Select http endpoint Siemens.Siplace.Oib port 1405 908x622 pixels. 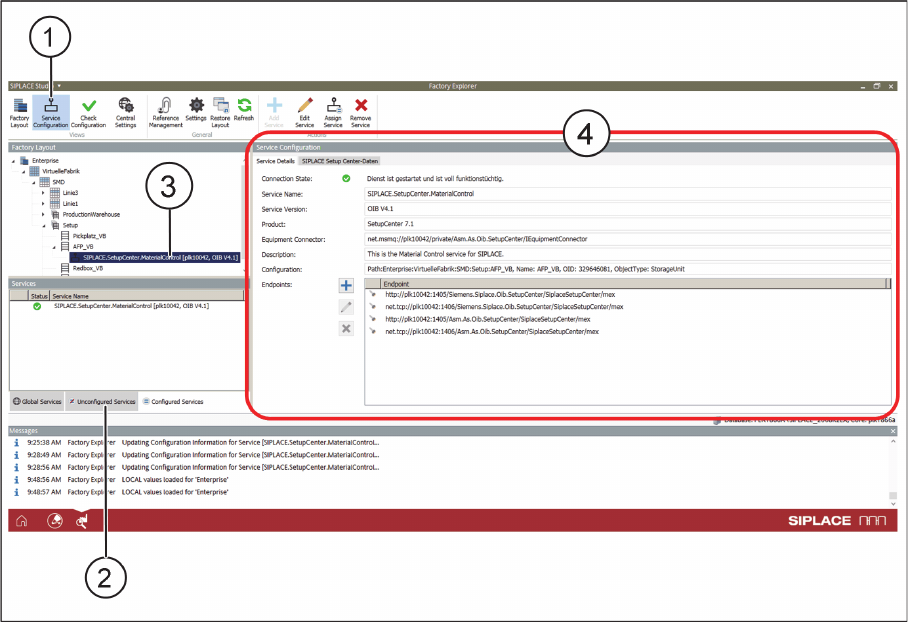500,294
